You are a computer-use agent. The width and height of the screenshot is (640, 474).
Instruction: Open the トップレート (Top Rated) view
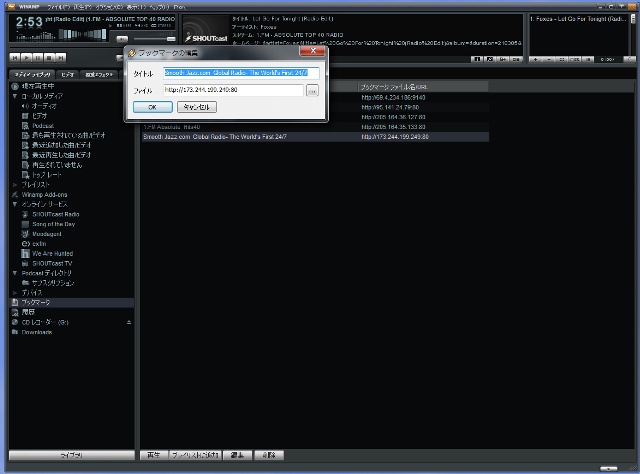pyautogui.click(x=47, y=175)
